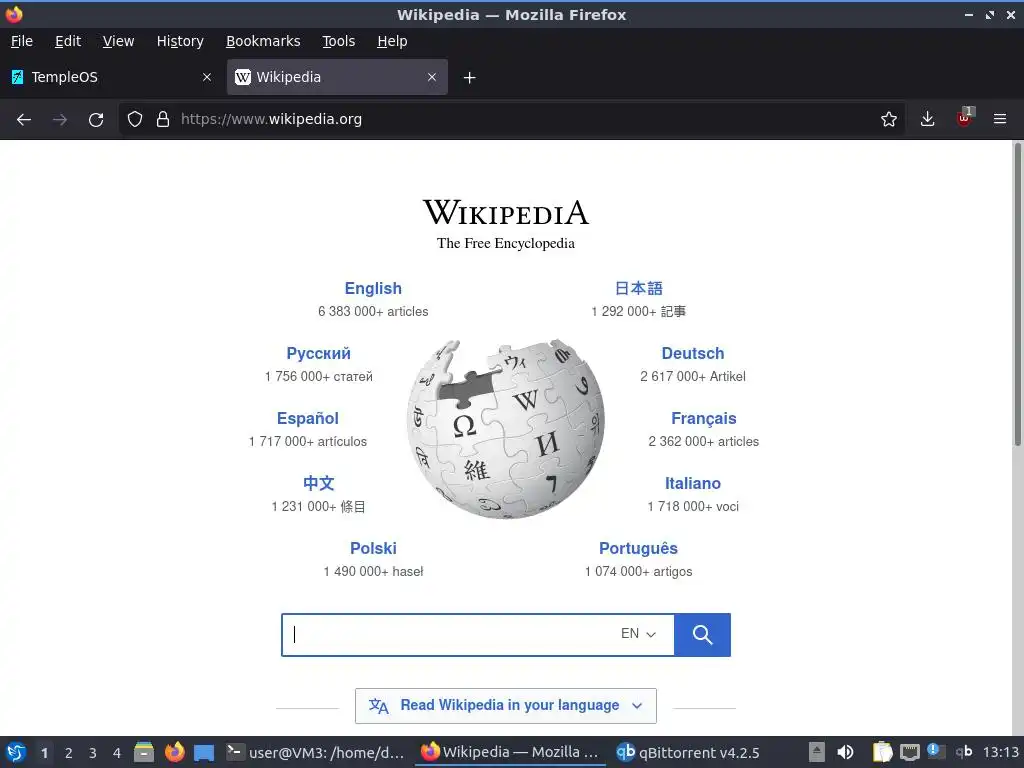Close the Wikipedia tab
The width and height of the screenshot is (1024, 768).
432,77
